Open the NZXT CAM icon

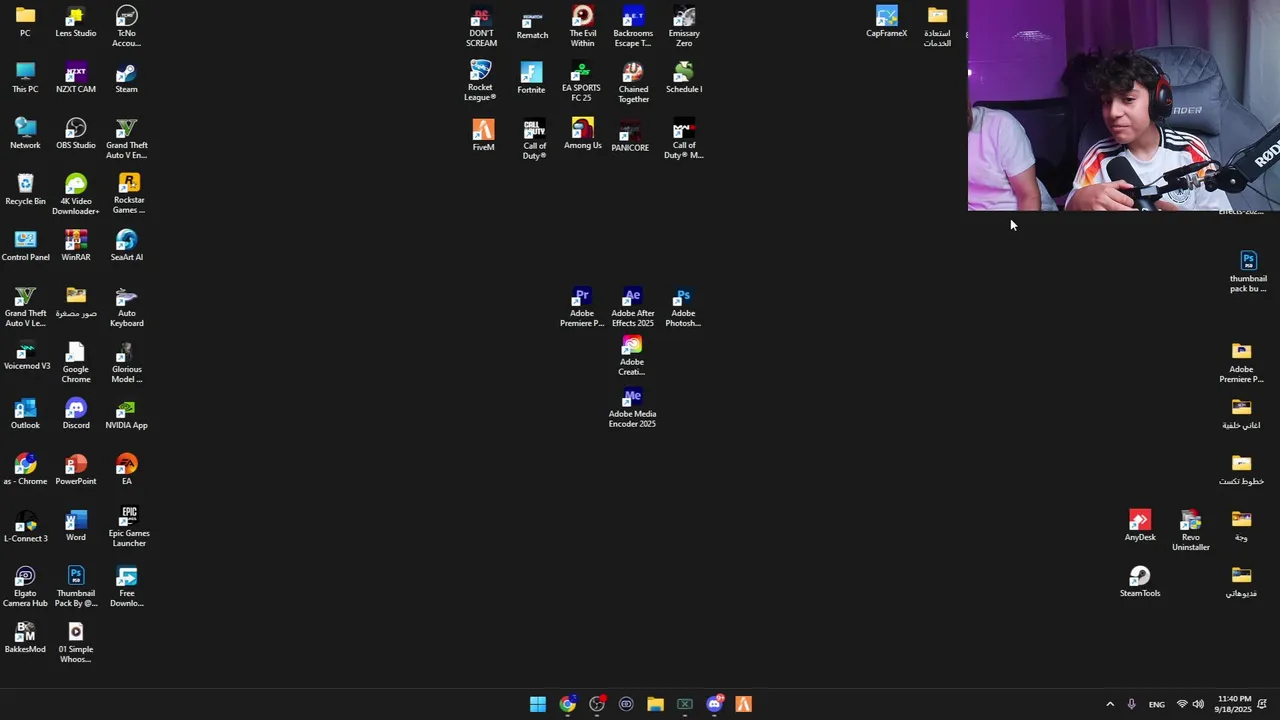click(76, 78)
